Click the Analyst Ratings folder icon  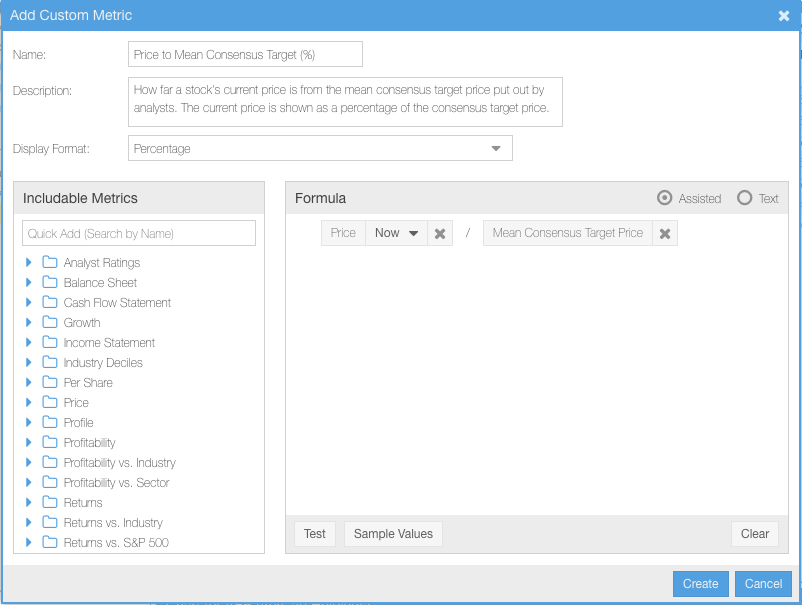point(50,262)
